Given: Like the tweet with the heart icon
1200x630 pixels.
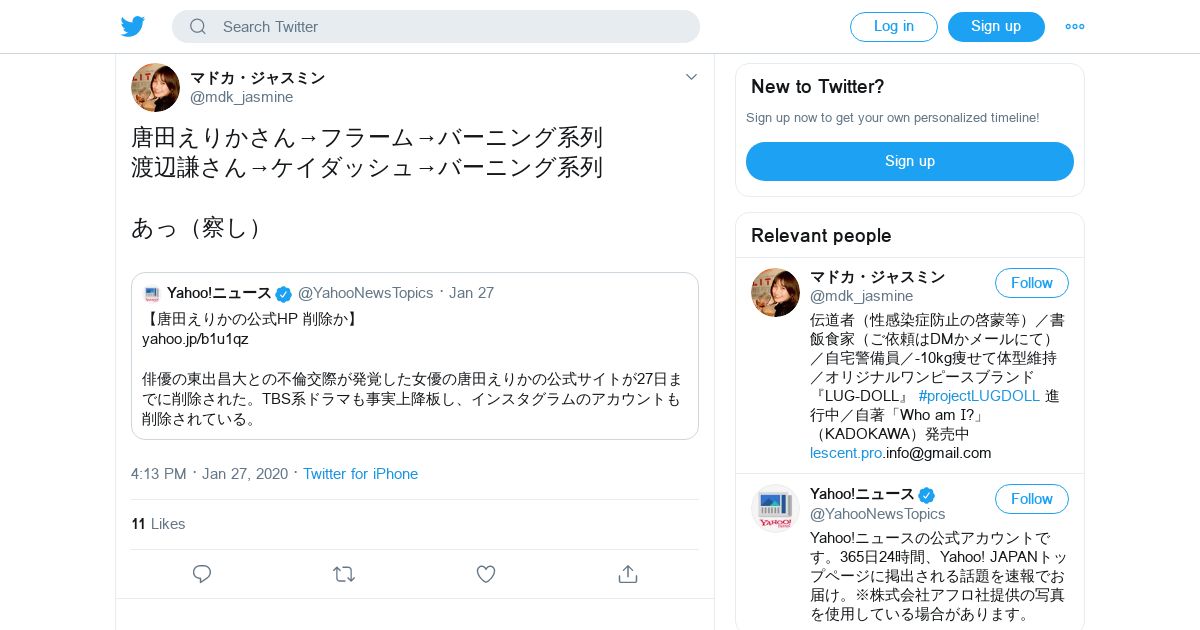Looking at the screenshot, I should (486, 574).
